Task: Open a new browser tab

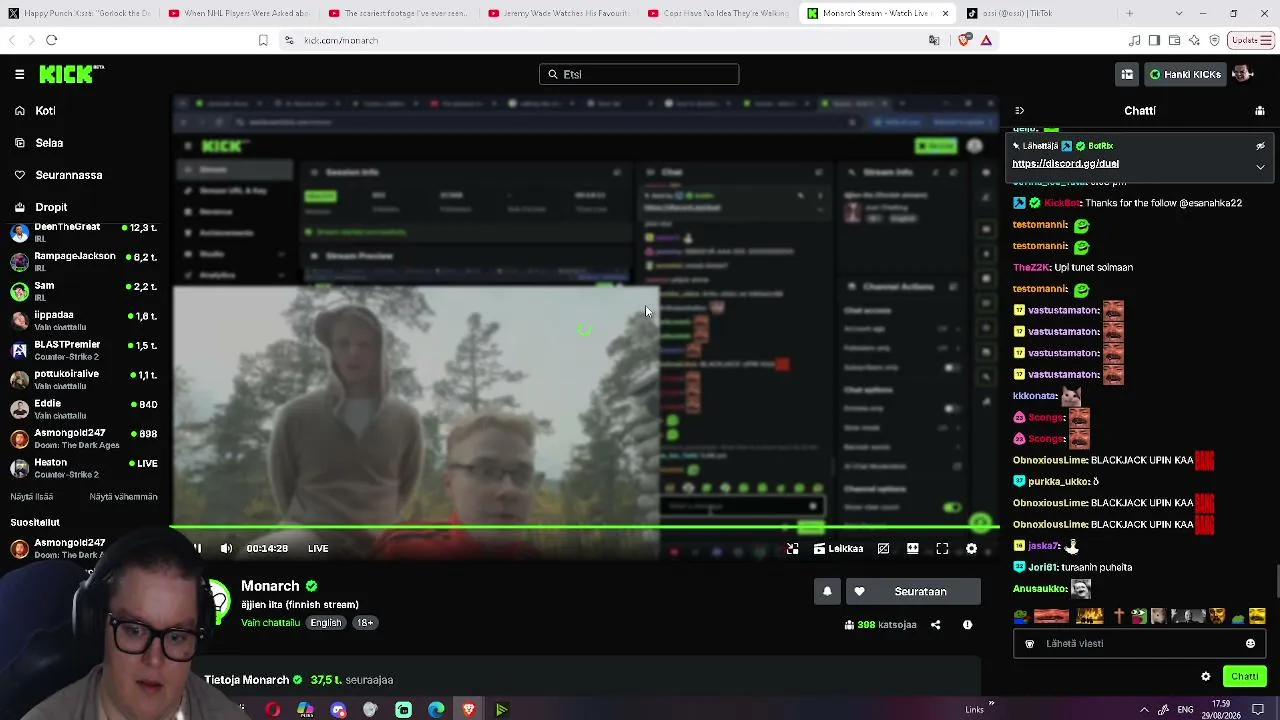Action: click(x=1129, y=13)
